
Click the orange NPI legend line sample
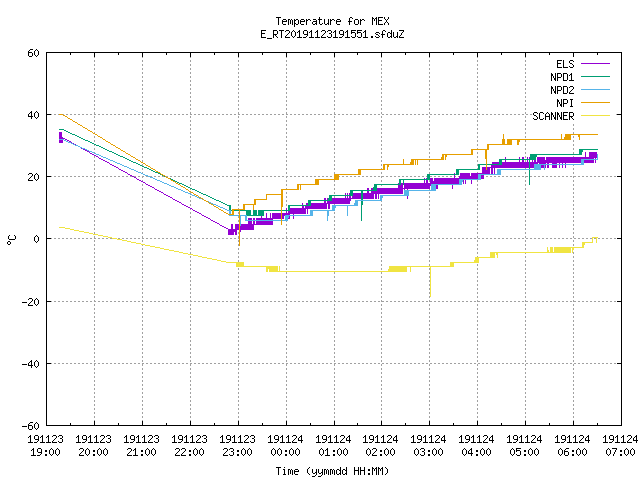coord(595,102)
